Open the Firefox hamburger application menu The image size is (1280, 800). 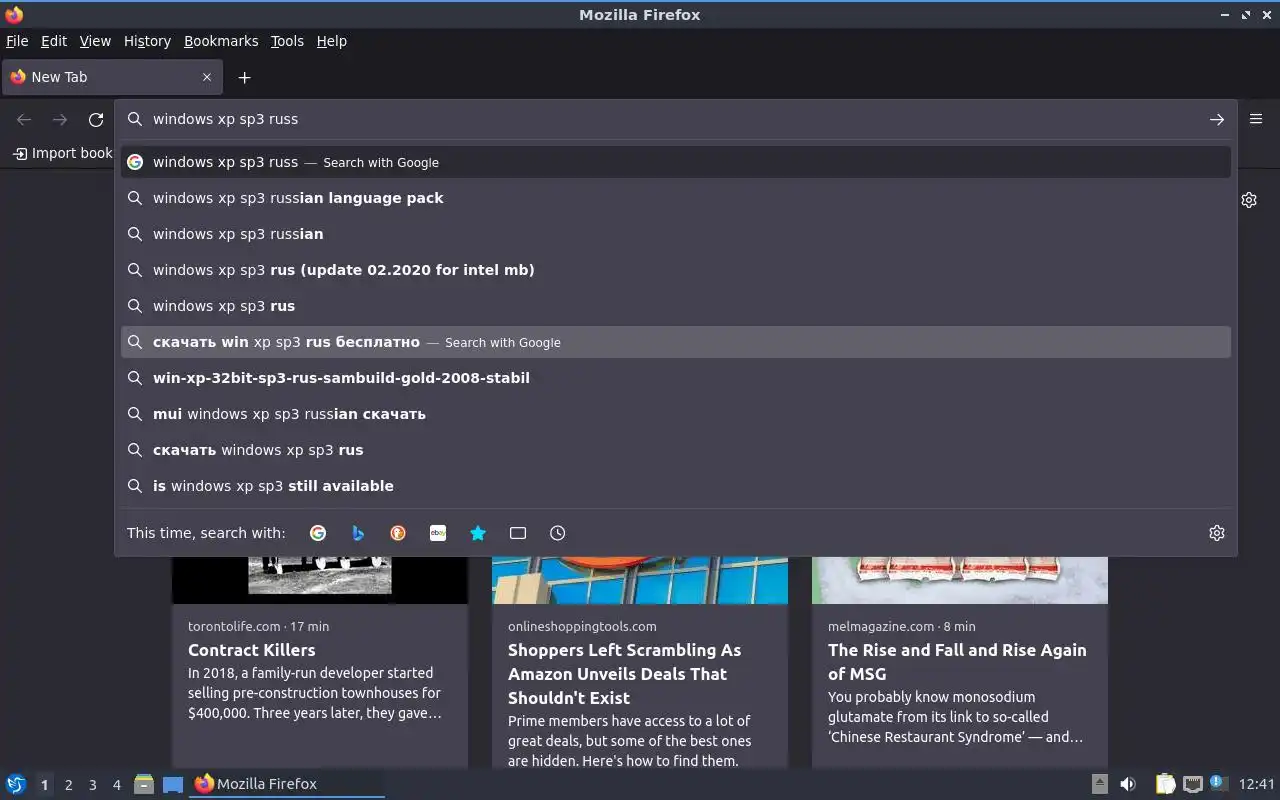click(x=1256, y=119)
